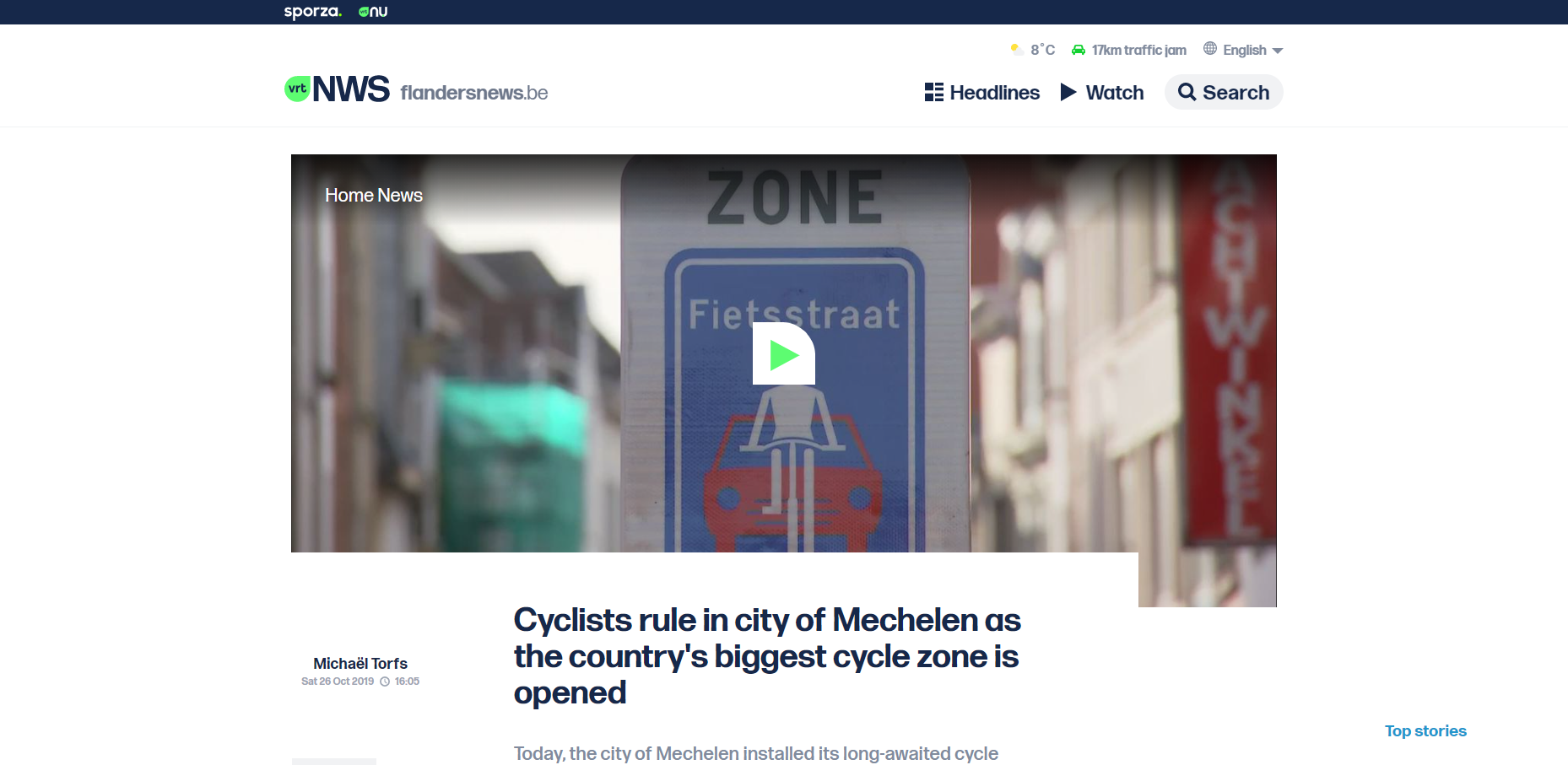Viewport: 1568px width, 765px height.
Task: Expand the English language dropdown
Action: 1244,50
